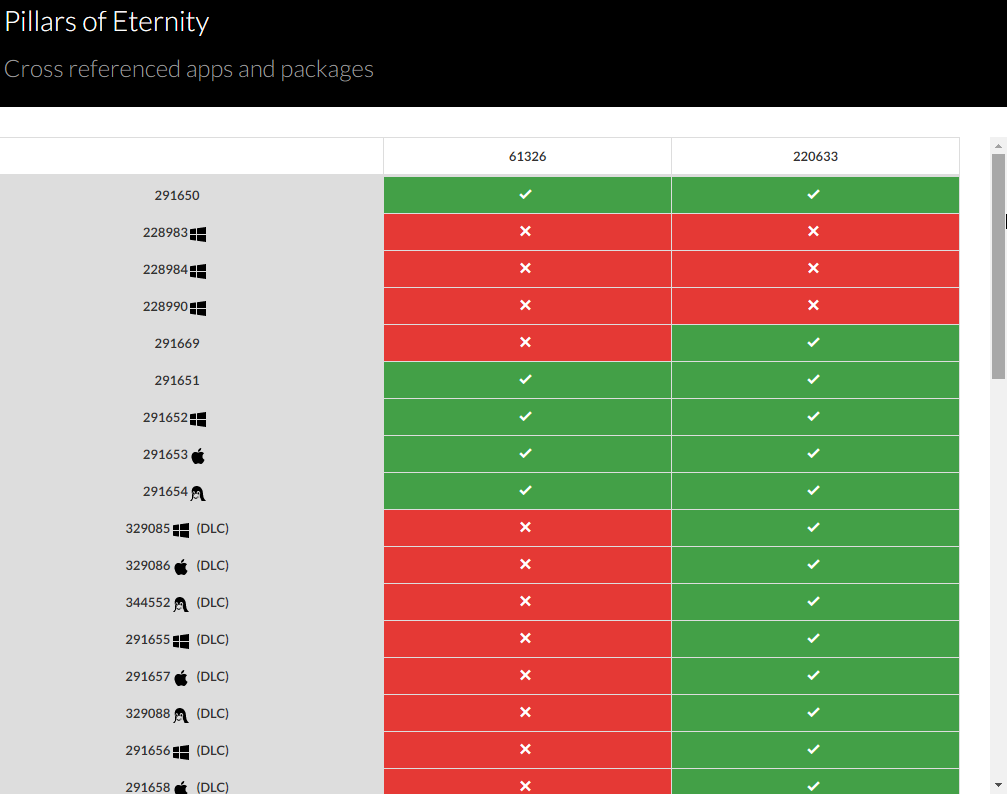The height and width of the screenshot is (795, 1007).
Task: Open app 291650 link
Action: [x=177, y=196]
